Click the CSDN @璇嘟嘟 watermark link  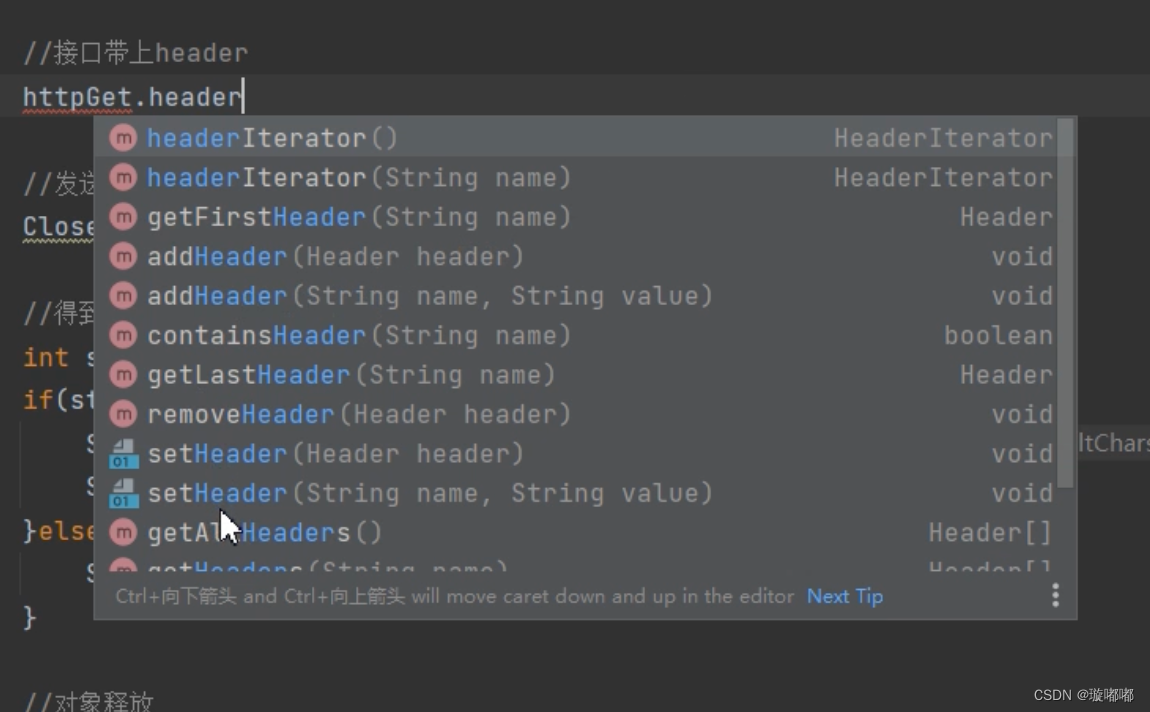pyautogui.click(x=1083, y=694)
